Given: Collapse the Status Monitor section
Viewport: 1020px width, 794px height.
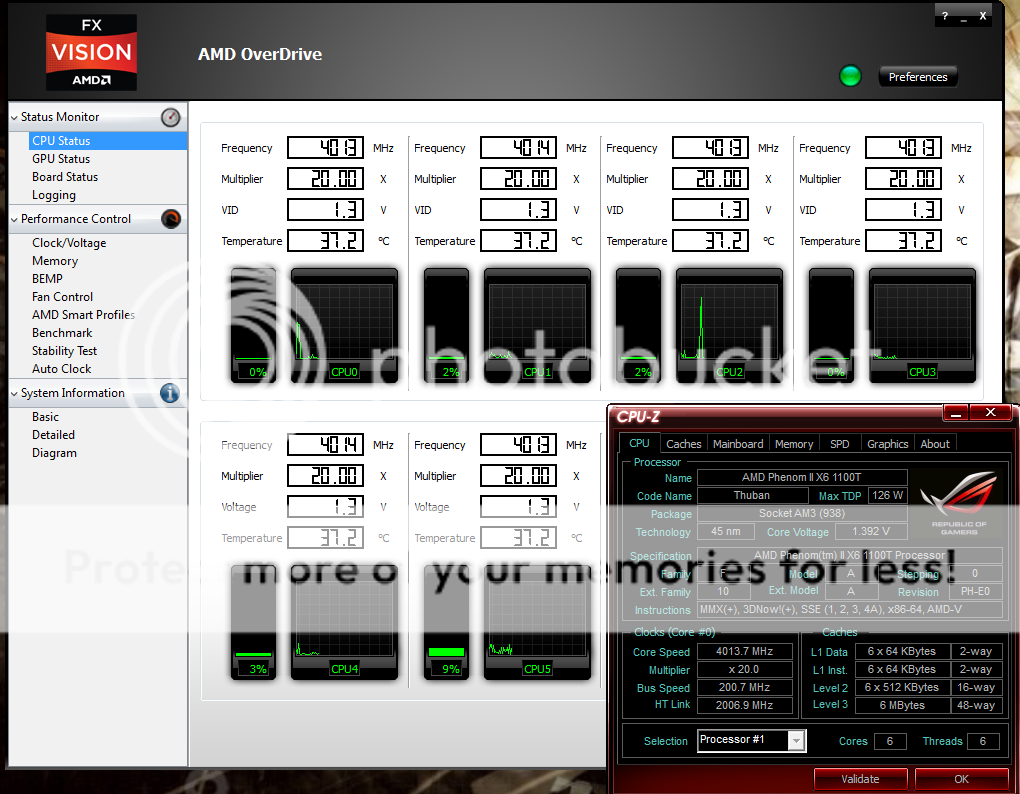Looking at the screenshot, I should point(14,118).
